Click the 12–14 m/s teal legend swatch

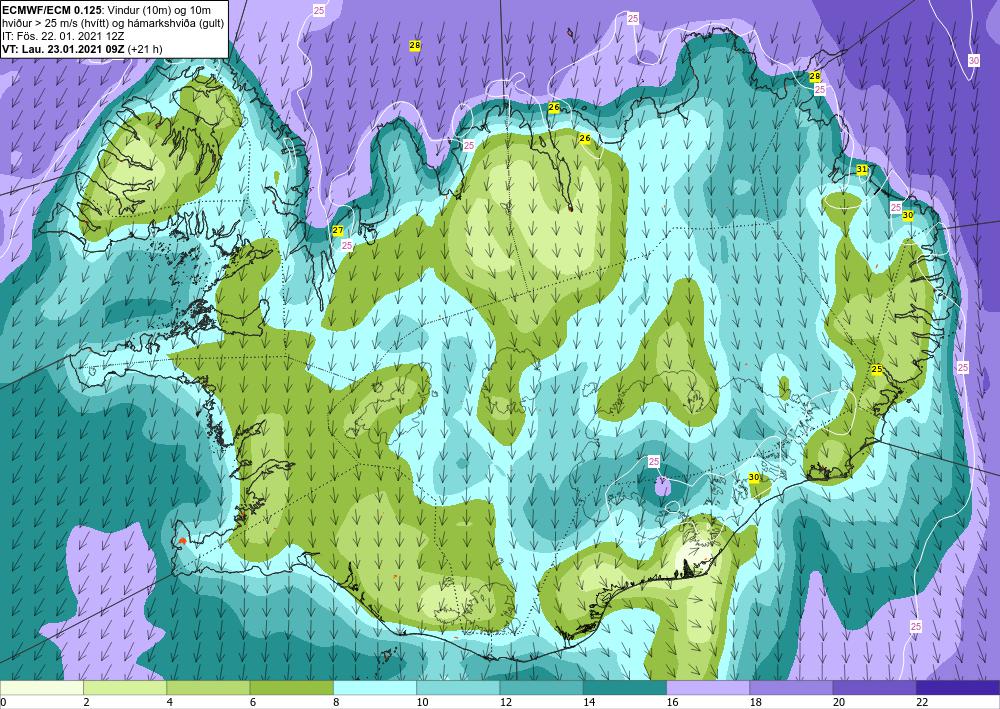pos(541,687)
